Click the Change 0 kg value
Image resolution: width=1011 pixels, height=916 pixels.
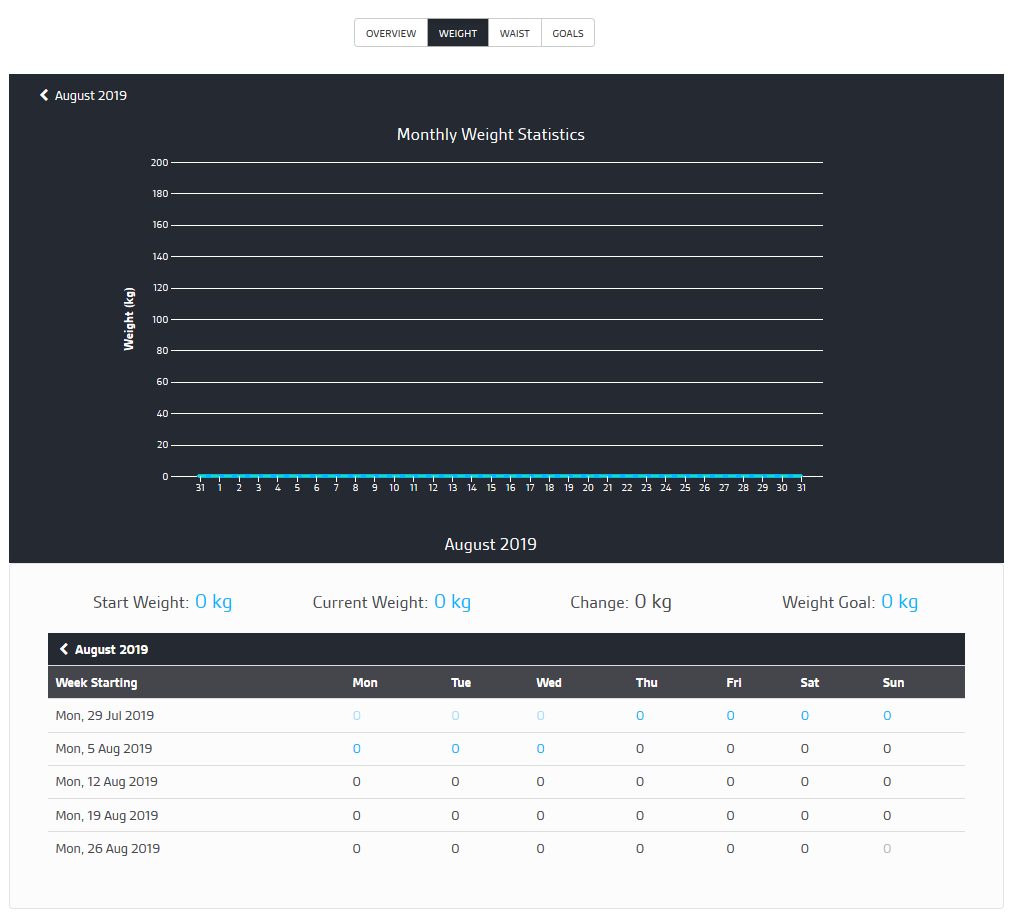pos(653,602)
